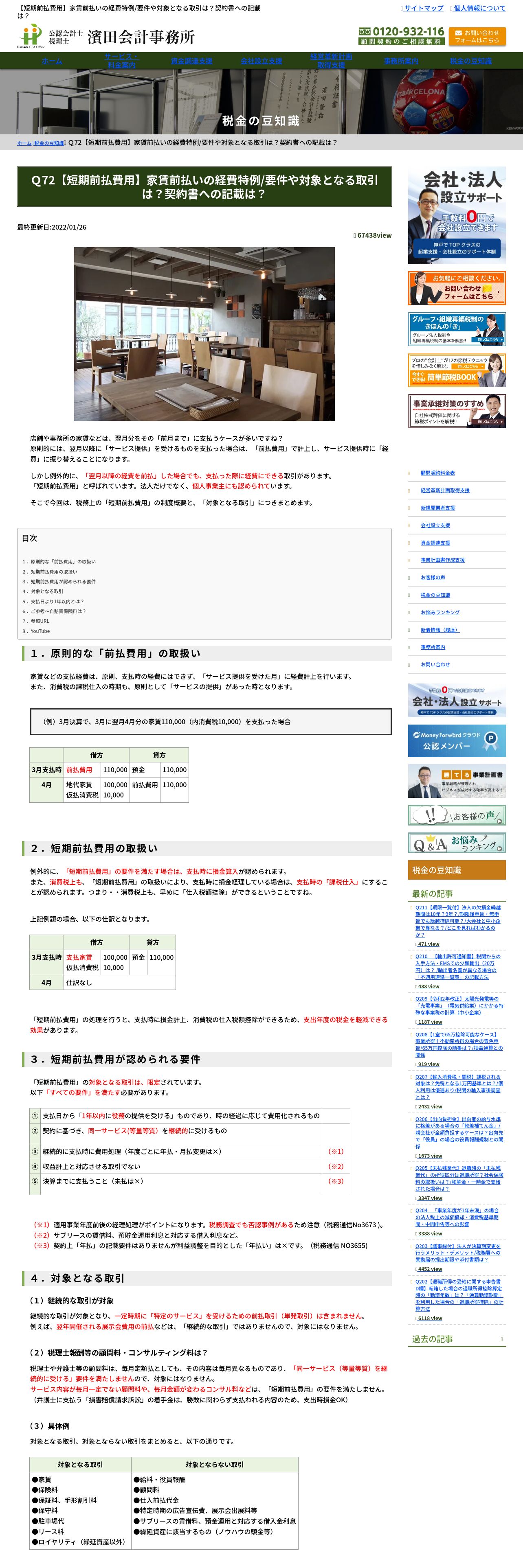Open the 簡単節税BOOK banner
This screenshot has height=1568, width=523.
tap(457, 370)
